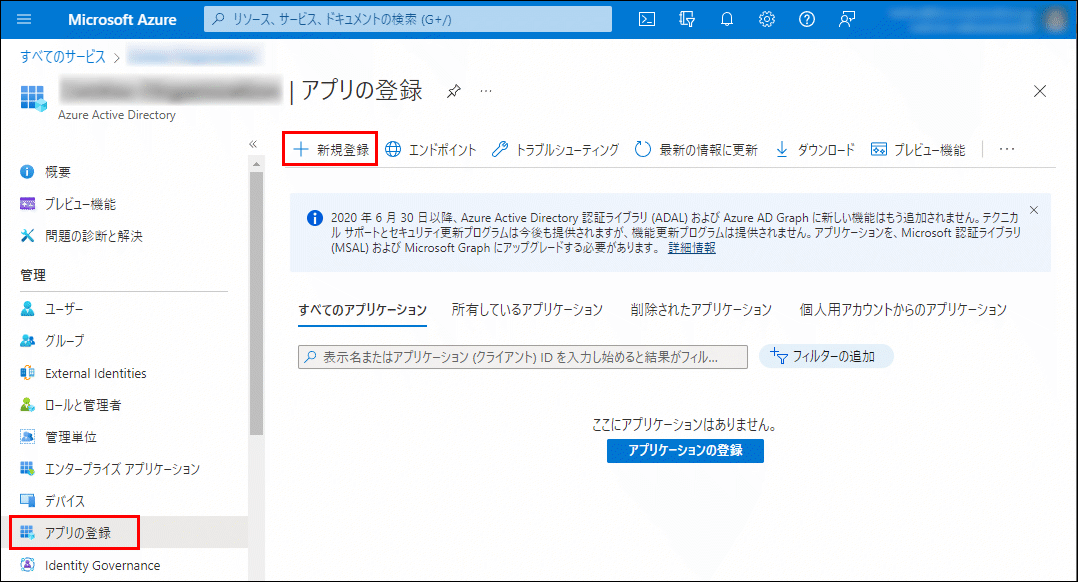Screen dimensions: 1078x582
Task: Pin the アプリの登録 blade
Action: click(x=454, y=91)
